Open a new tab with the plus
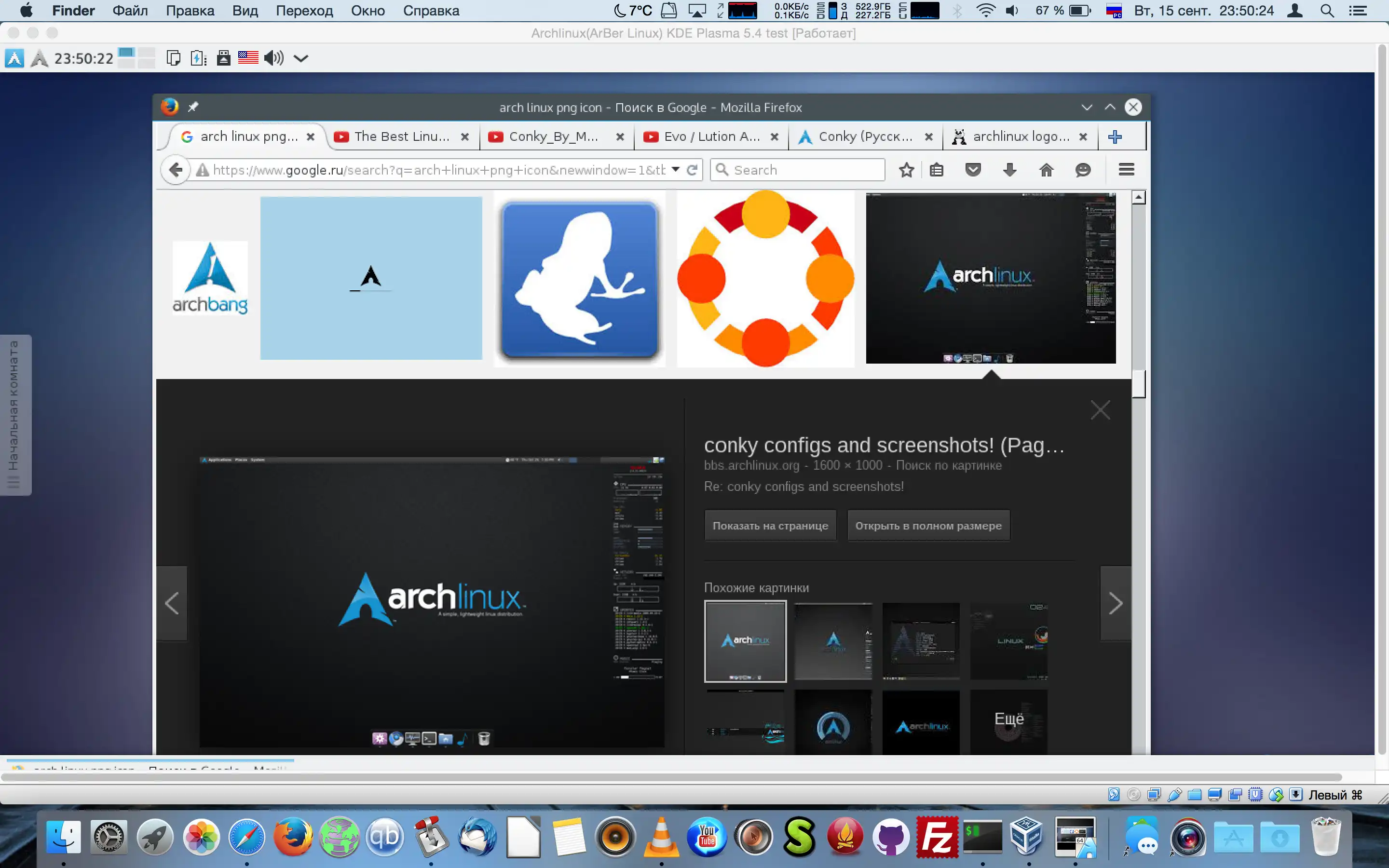 click(1115, 136)
